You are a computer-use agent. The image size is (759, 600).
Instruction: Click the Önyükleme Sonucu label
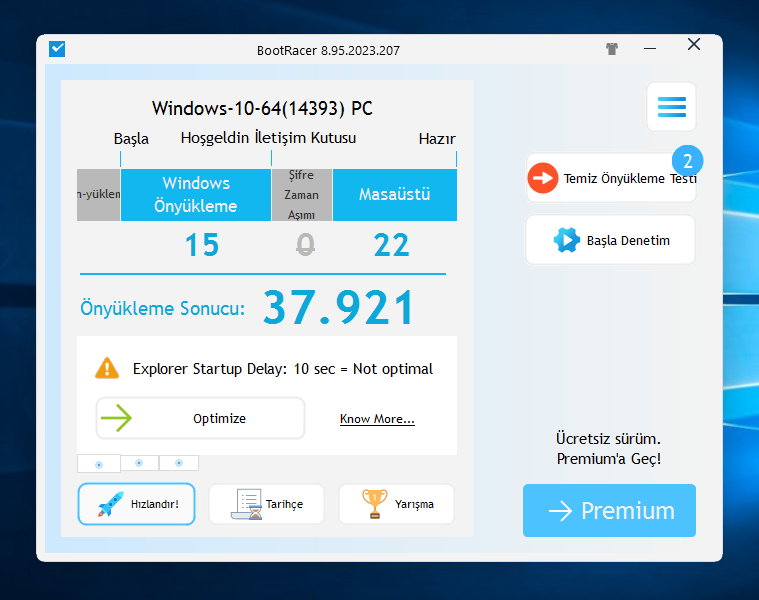(163, 308)
